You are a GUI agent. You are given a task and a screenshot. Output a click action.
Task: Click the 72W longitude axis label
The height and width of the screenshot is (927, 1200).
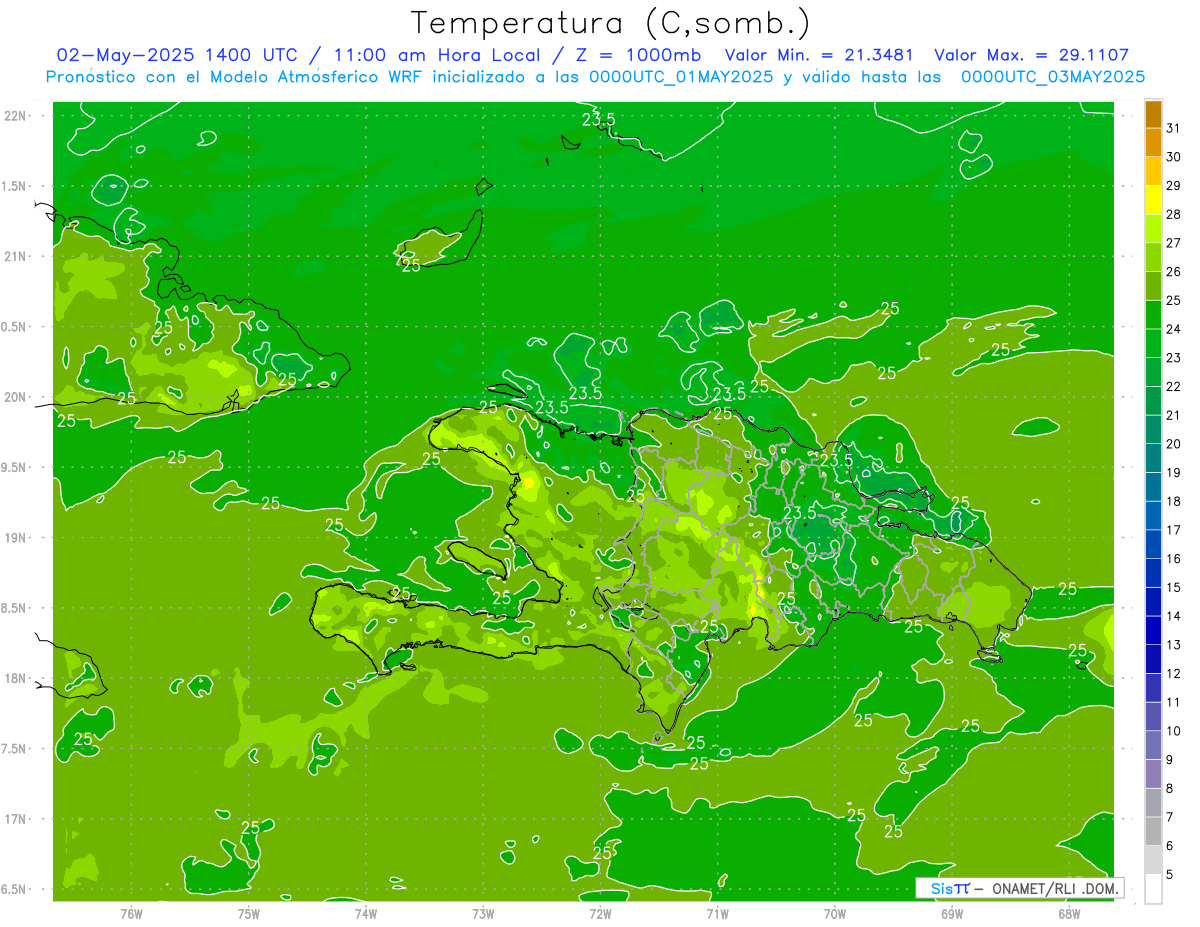coord(600,913)
